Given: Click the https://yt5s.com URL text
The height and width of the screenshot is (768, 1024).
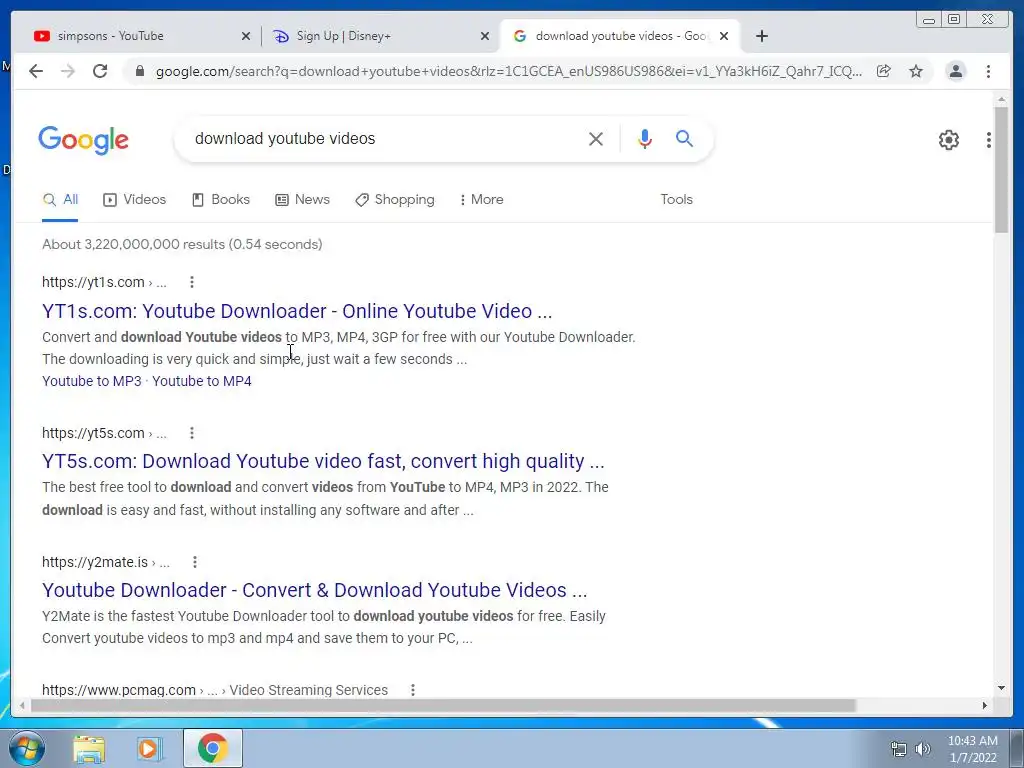Looking at the screenshot, I should [x=93, y=433].
